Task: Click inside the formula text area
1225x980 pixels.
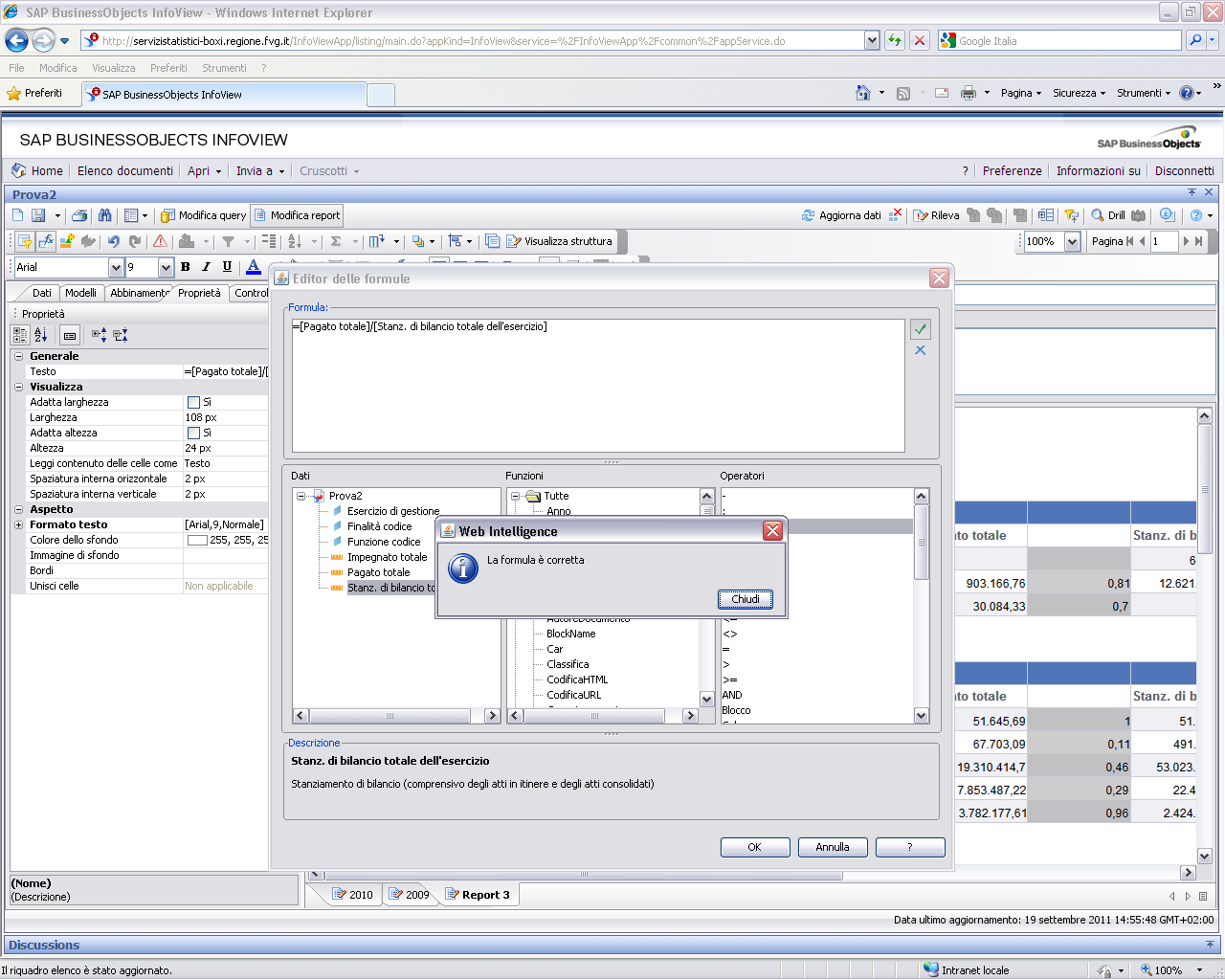Action: tap(598, 385)
